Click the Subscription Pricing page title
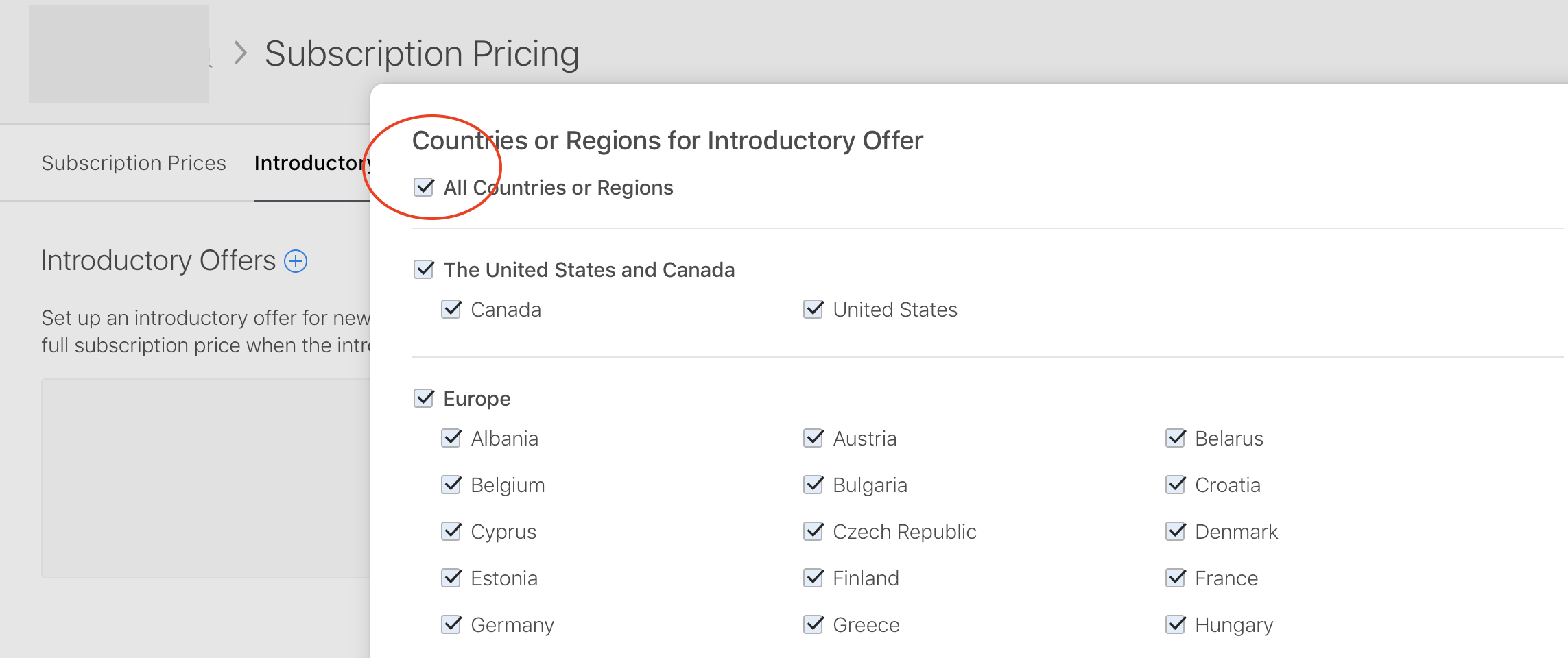1568x658 pixels. coord(422,53)
